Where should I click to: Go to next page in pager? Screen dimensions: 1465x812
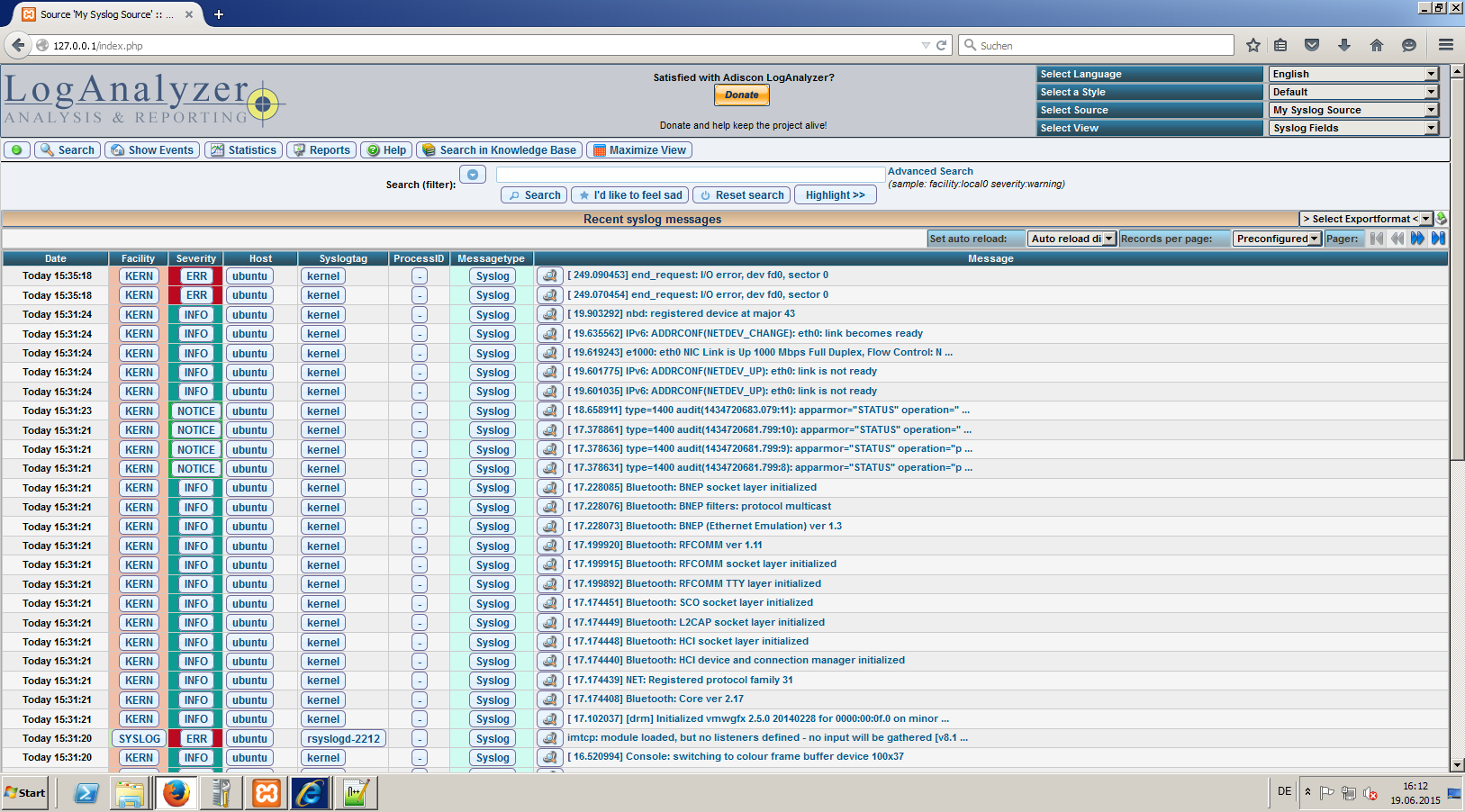(1417, 239)
